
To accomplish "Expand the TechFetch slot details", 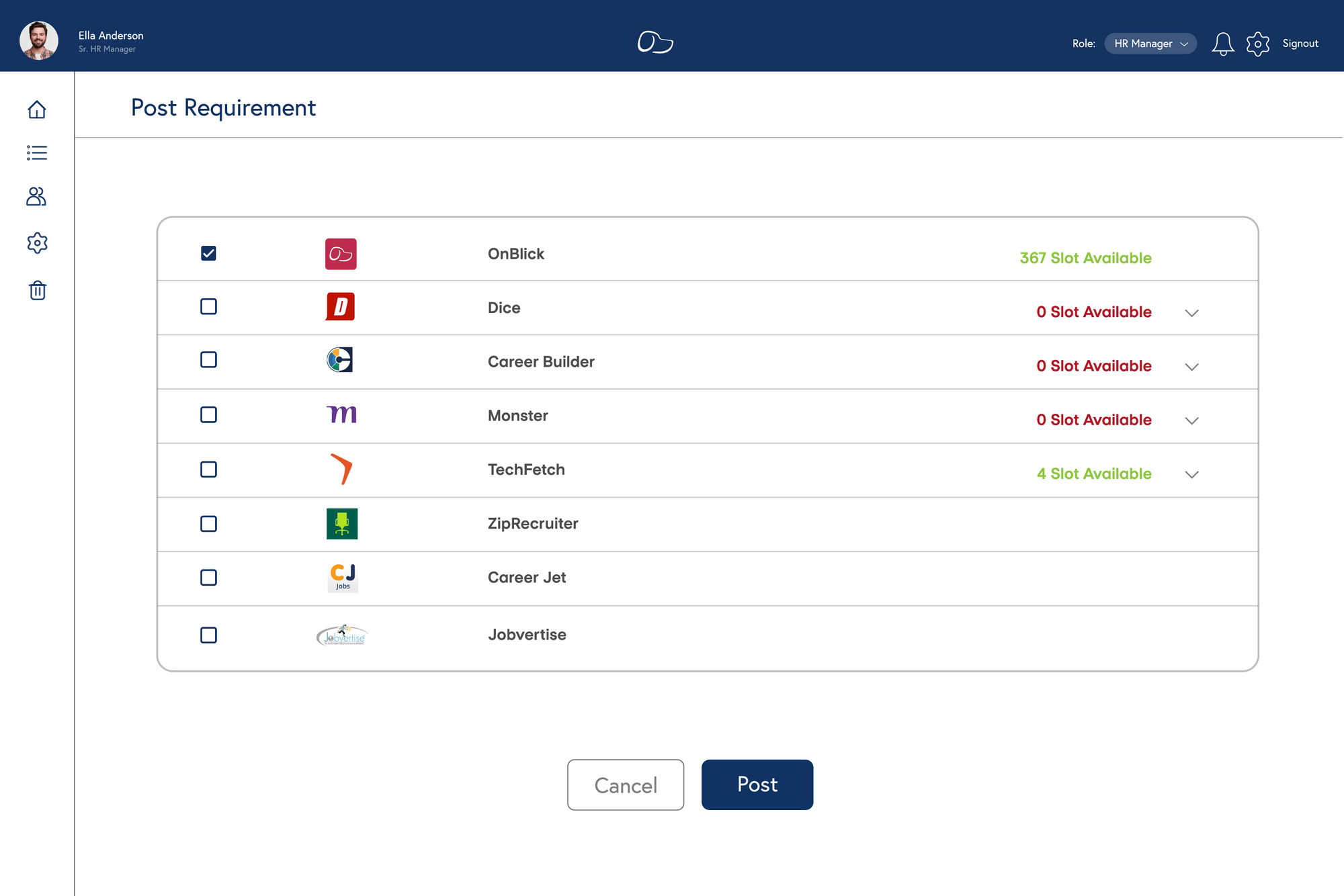I will [x=1191, y=475].
